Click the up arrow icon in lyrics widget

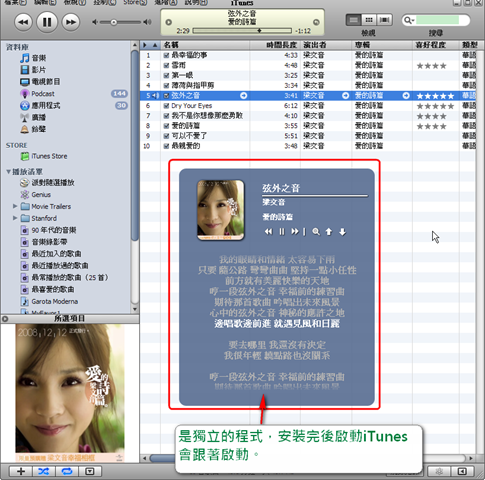(329, 232)
